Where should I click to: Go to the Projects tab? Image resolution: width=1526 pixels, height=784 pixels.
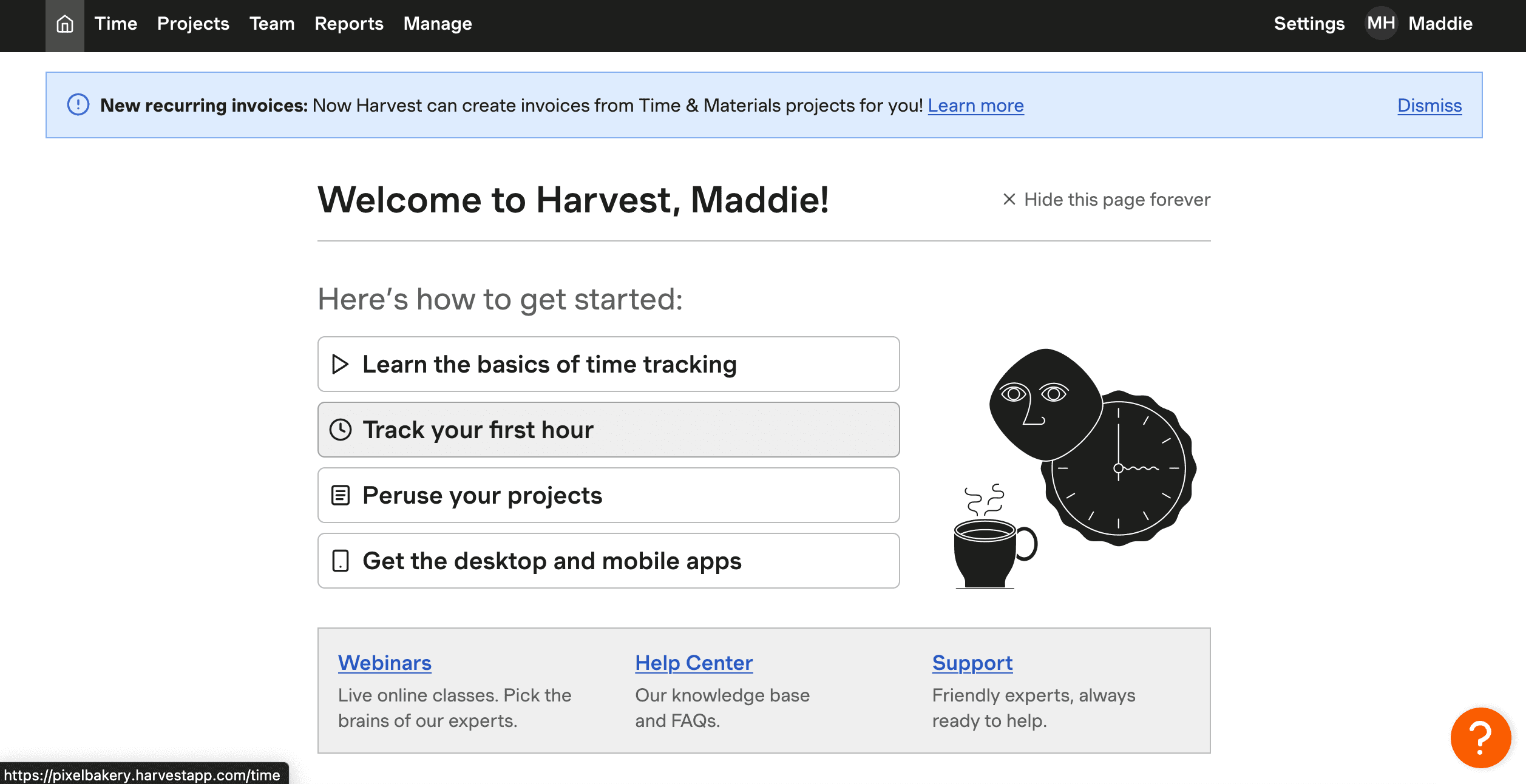coord(193,24)
